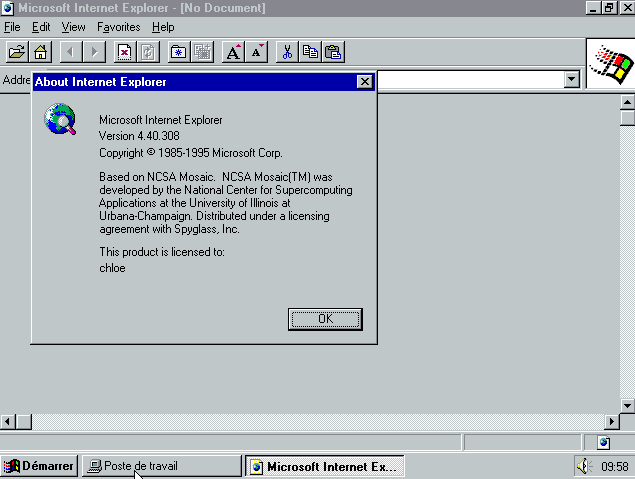Click the vertical scrollbar up arrow
The width and height of the screenshot is (635, 479).
[x=627, y=102]
